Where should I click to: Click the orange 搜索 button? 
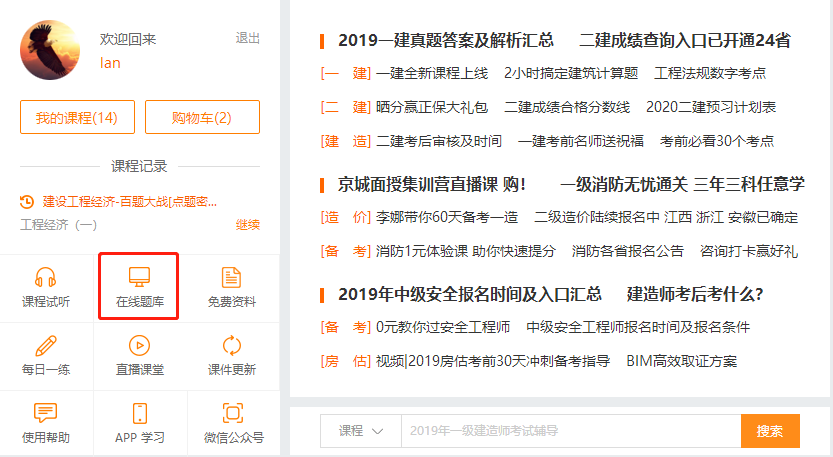(769, 431)
